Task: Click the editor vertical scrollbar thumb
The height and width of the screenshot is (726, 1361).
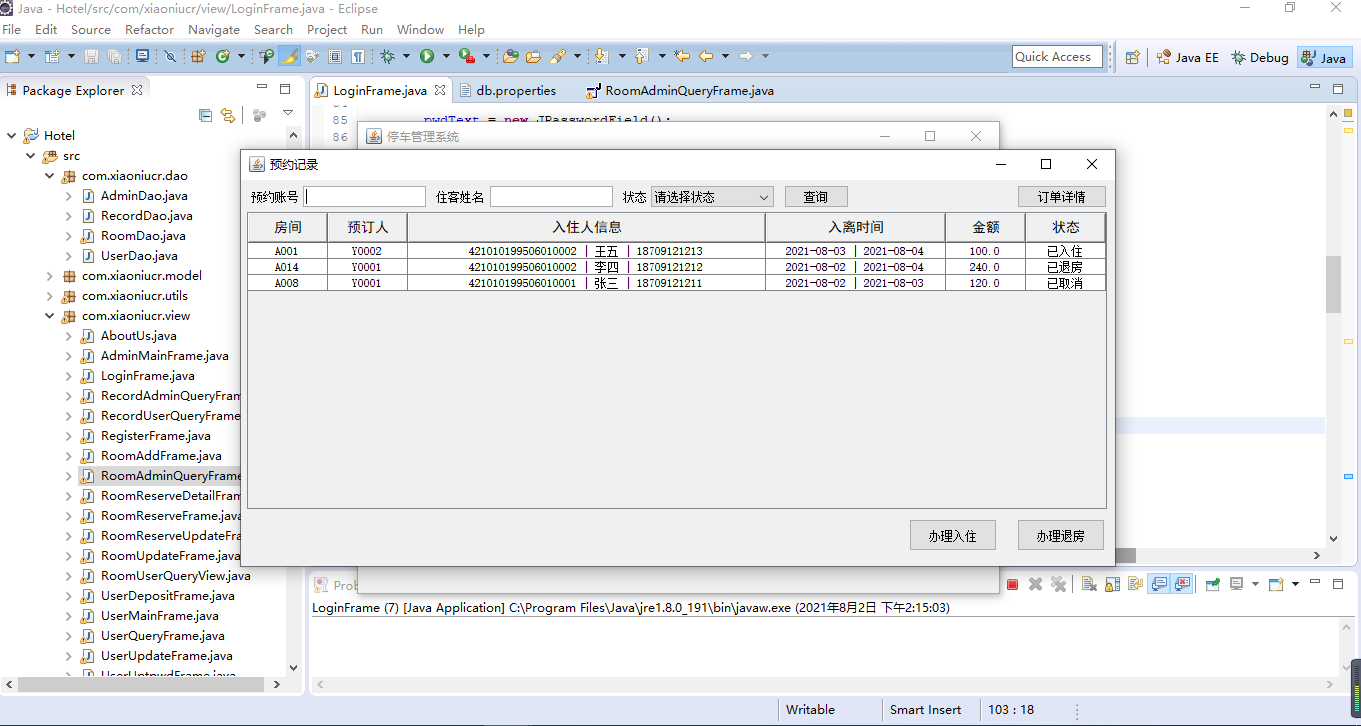Action: pyautogui.click(x=1333, y=284)
